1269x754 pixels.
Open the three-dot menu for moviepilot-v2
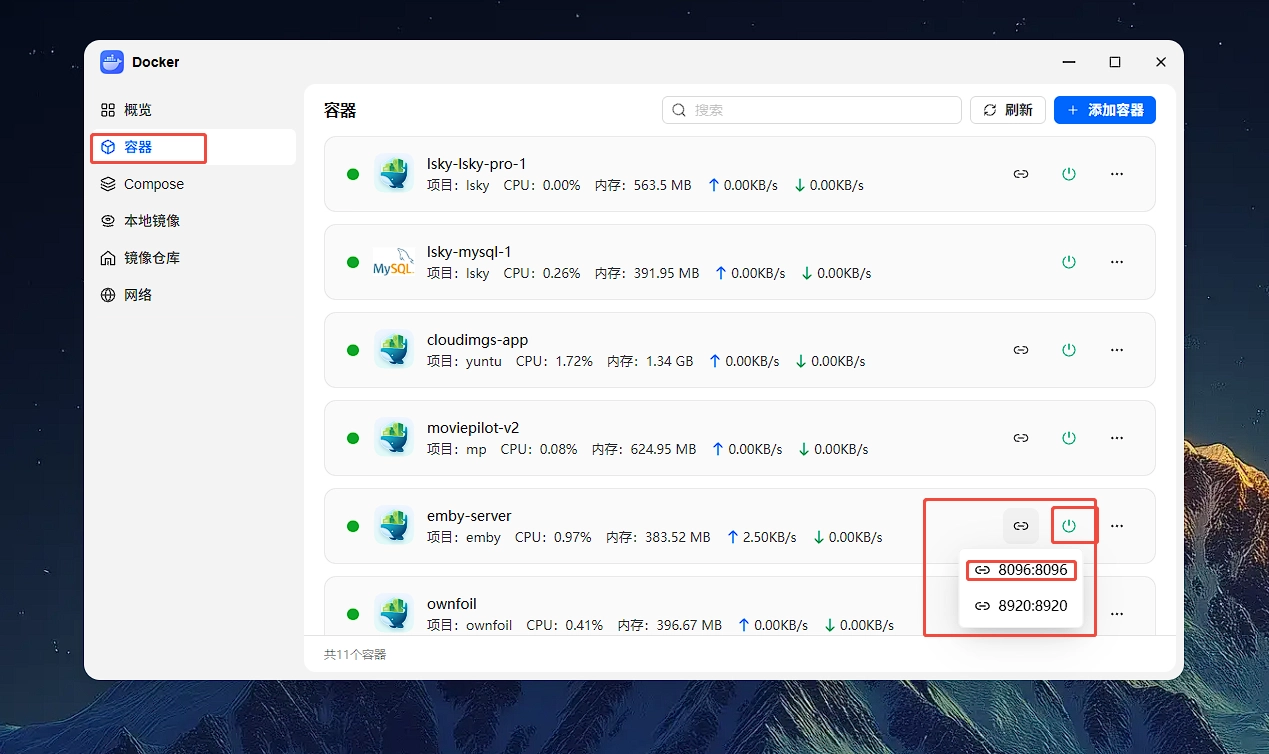pyautogui.click(x=1117, y=438)
